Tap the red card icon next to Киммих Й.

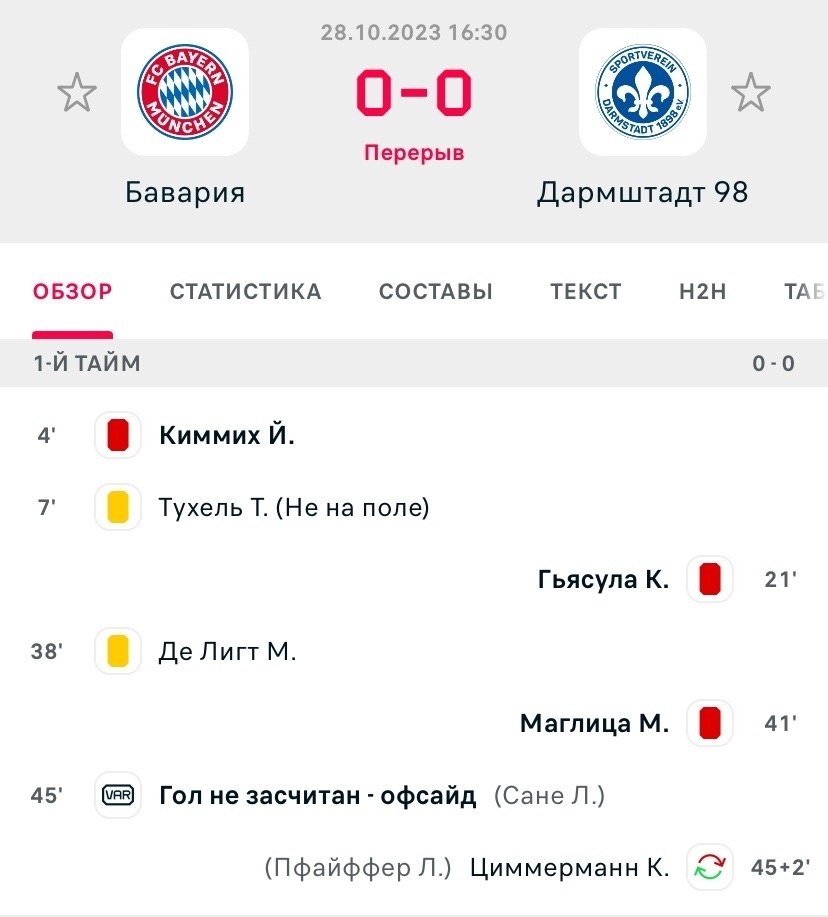[x=118, y=436]
